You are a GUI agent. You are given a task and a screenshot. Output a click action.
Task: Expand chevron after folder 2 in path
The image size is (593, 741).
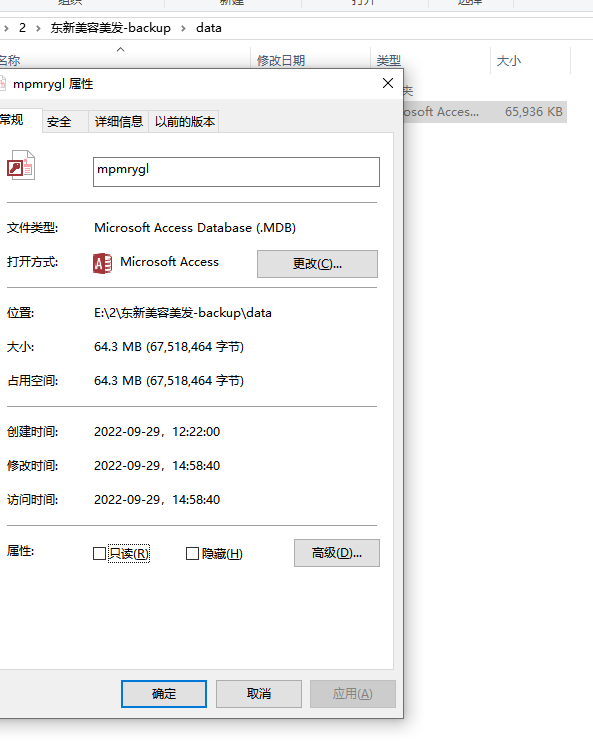point(38,28)
